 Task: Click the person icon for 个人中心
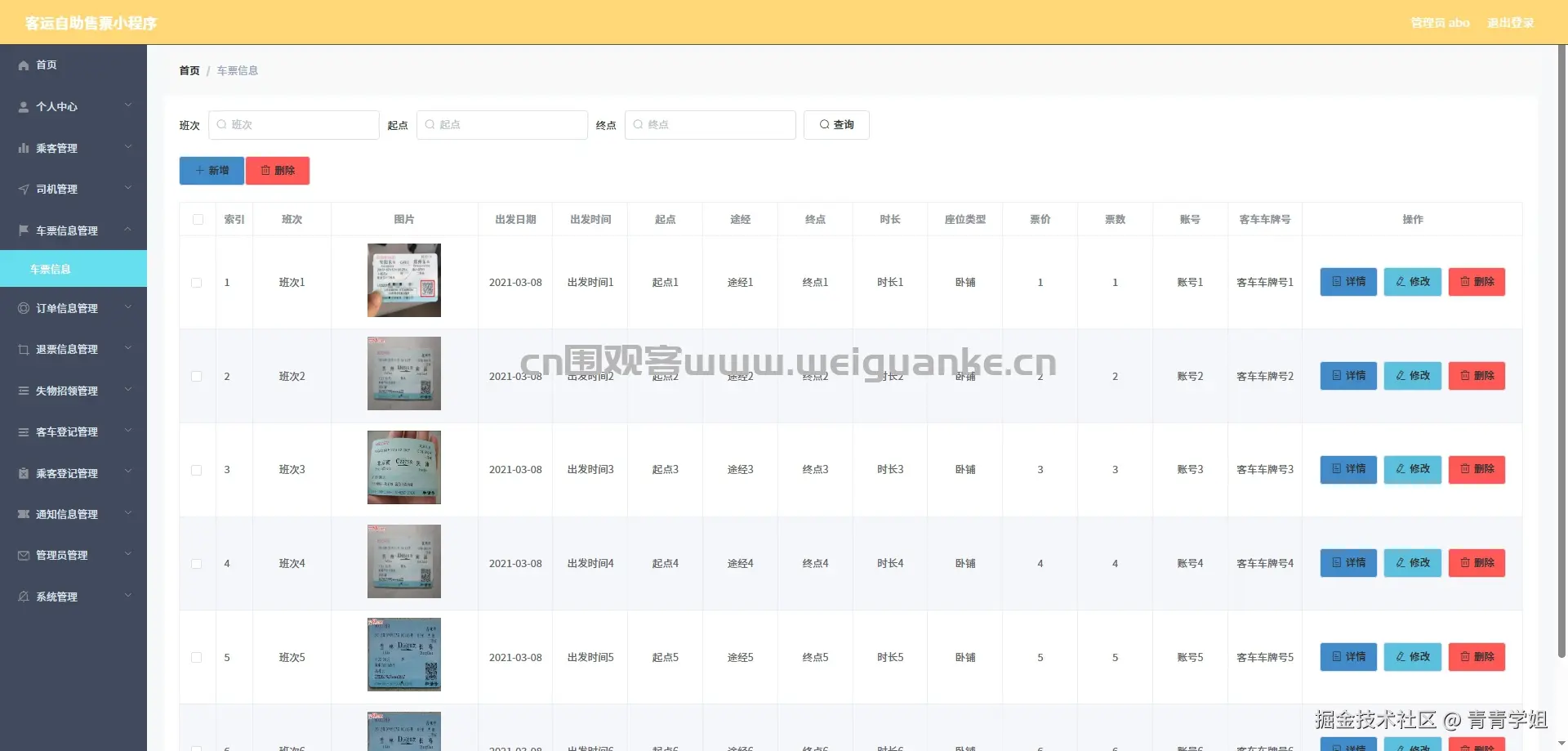(24, 107)
